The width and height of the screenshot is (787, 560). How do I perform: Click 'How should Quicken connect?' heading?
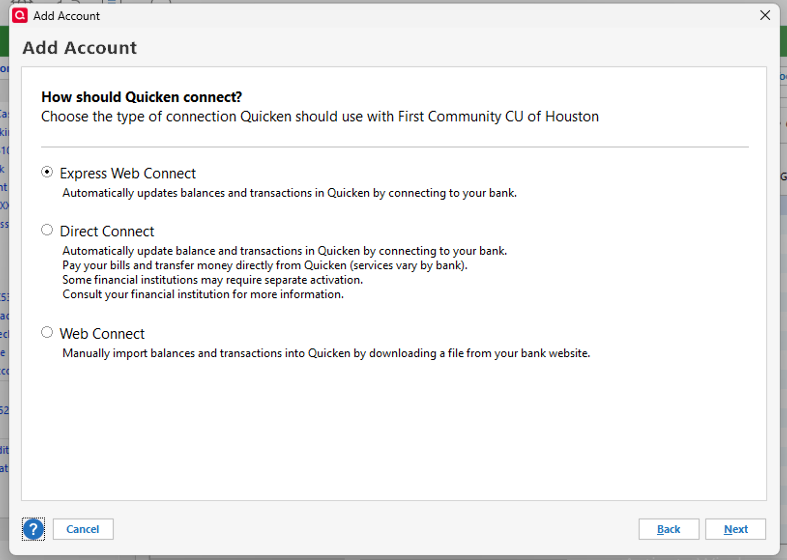click(142, 97)
